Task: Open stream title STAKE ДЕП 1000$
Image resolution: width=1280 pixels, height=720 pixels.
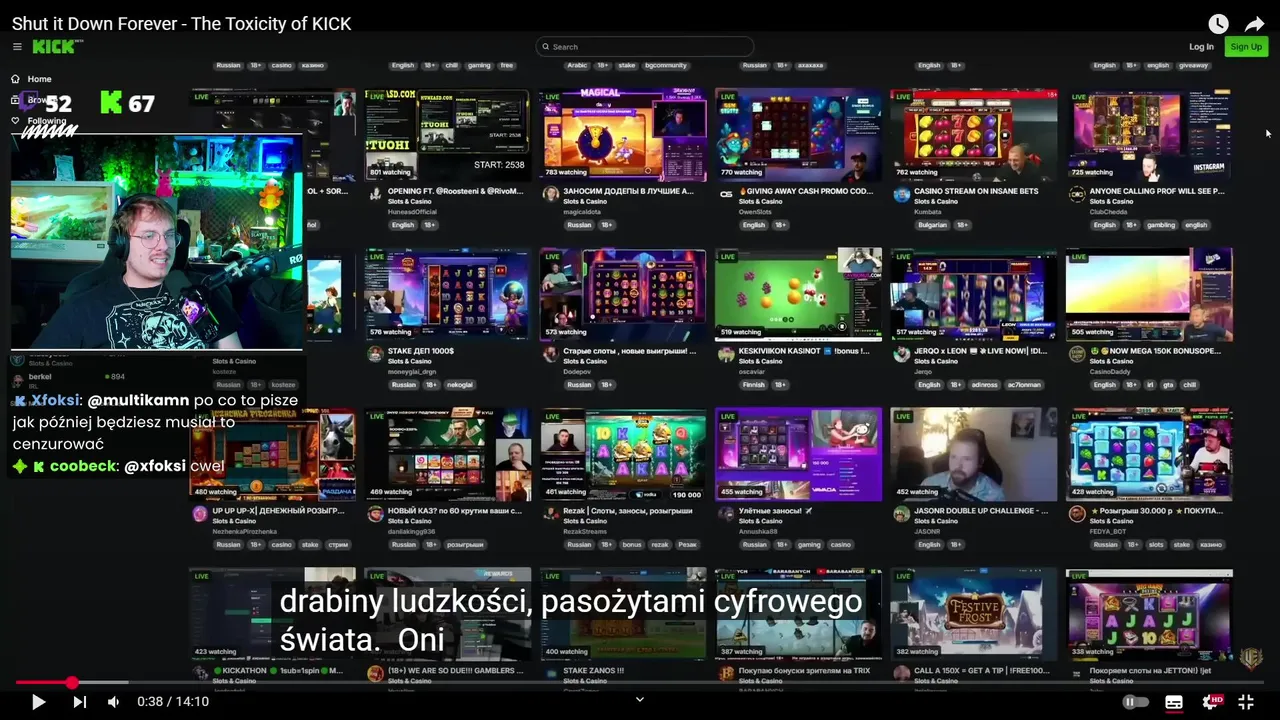Action: (421, 351)
